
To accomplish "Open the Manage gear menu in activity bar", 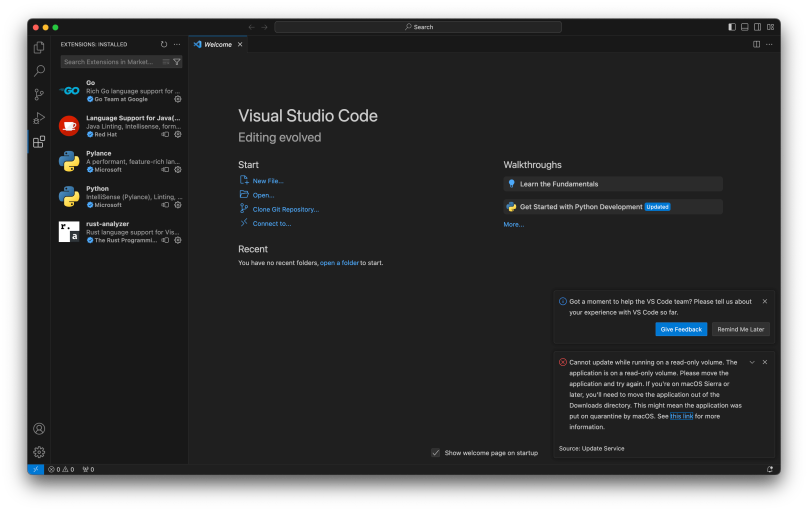I will pos(39,452).
